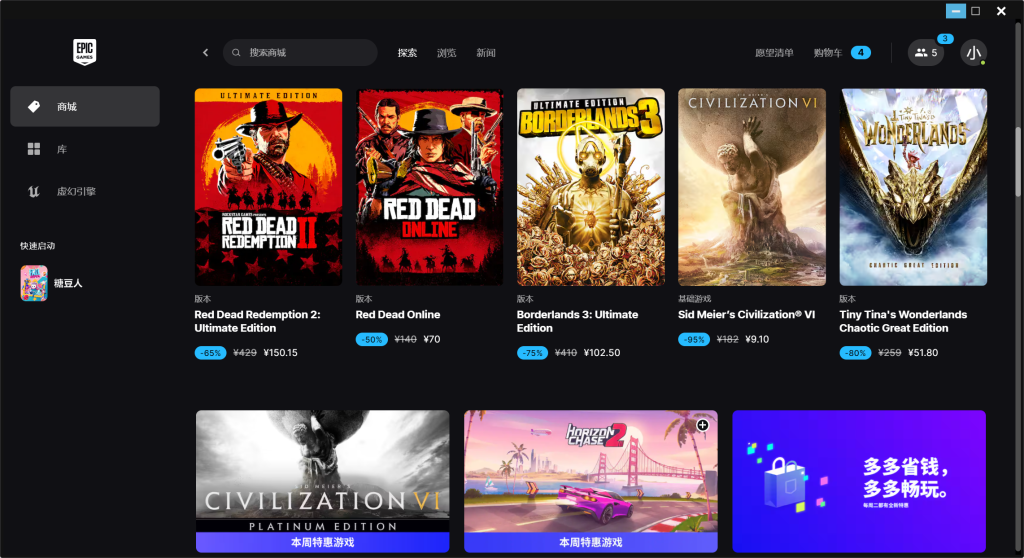Open Civilization VI Platinum Edition banner

tap(323, 481)
